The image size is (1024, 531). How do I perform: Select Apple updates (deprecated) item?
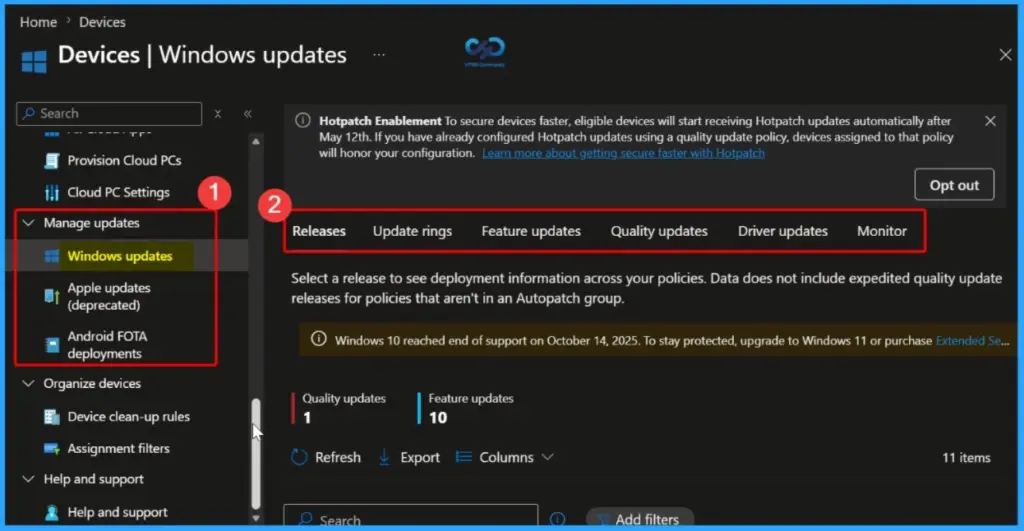[109, 297]
